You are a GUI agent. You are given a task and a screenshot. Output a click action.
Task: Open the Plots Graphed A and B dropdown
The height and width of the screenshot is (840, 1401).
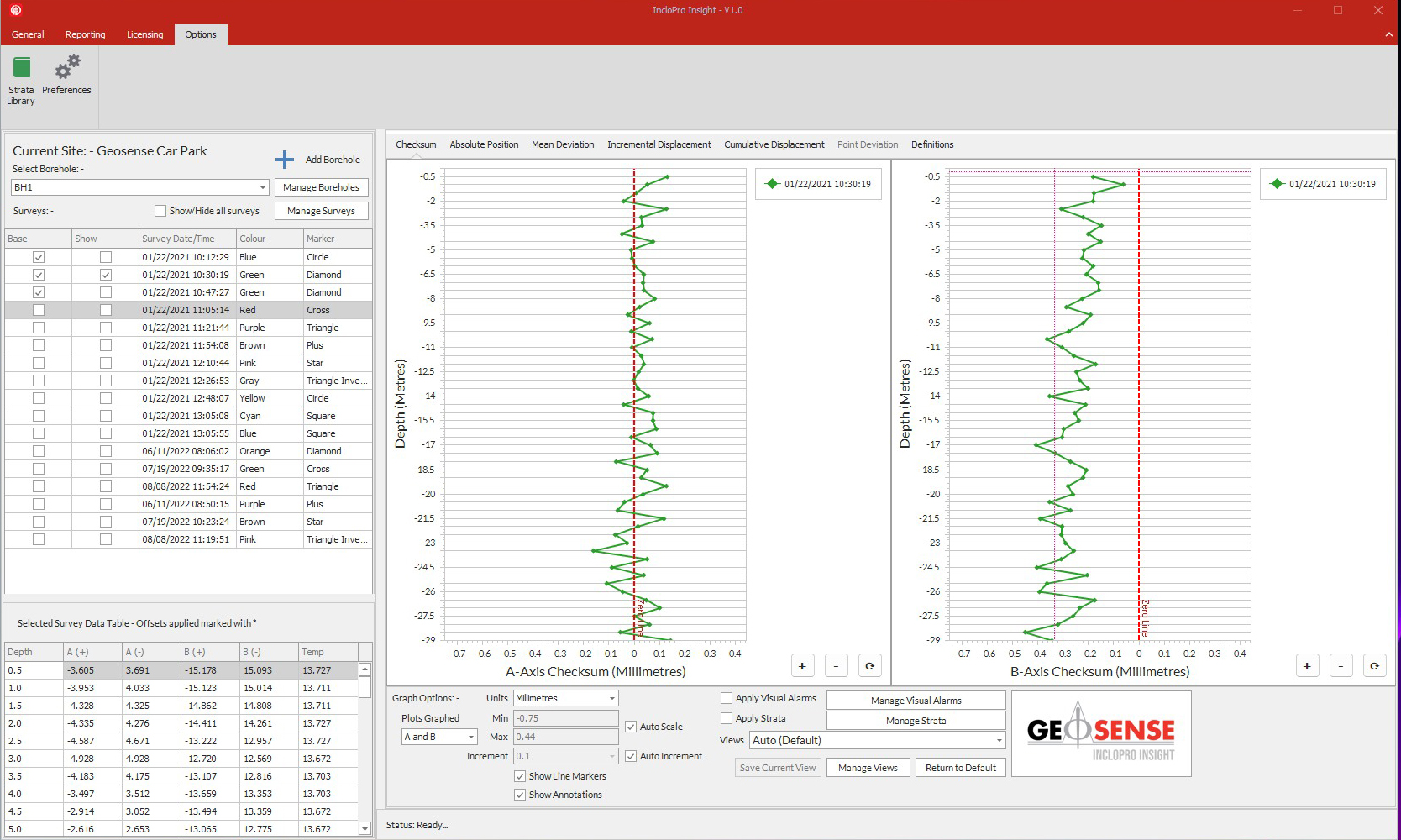point(471,737)
